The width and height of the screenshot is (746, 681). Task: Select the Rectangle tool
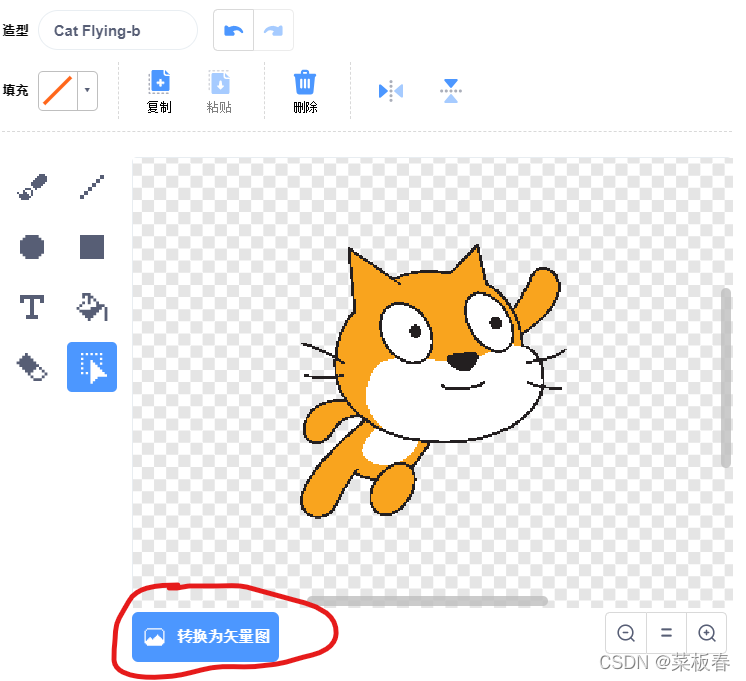(x=92, y=247)
